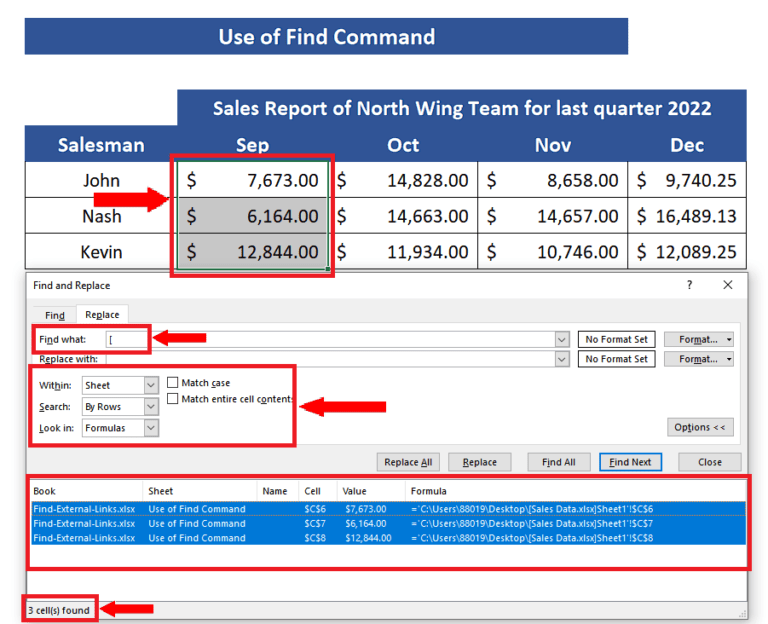This screenshot has height=624, width=768.
Task: Enable Match entire cell contents checkbox
Action: click(172, 399)
